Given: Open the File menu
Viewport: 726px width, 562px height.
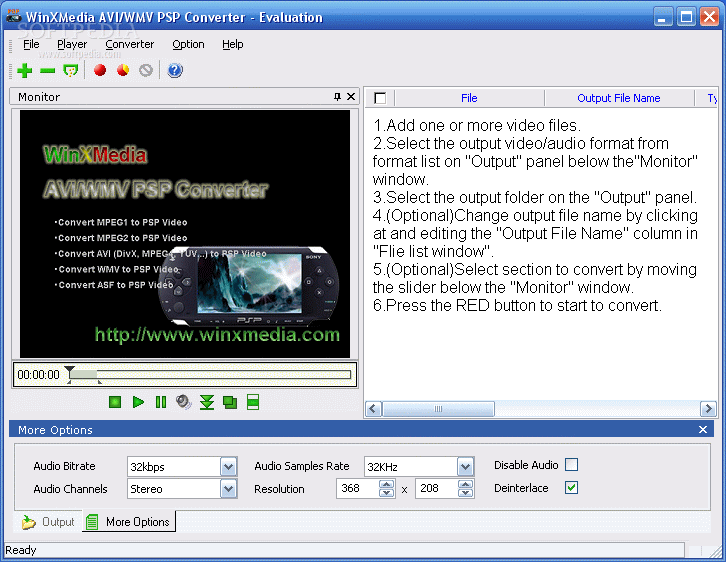Looking at the screenshot, I should [31, 44].
